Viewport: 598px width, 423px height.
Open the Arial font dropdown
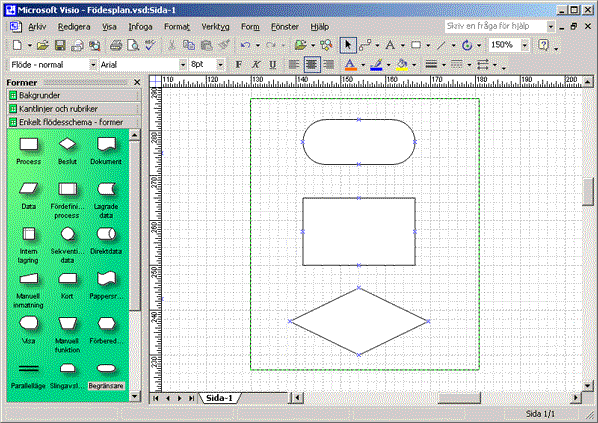183,65
